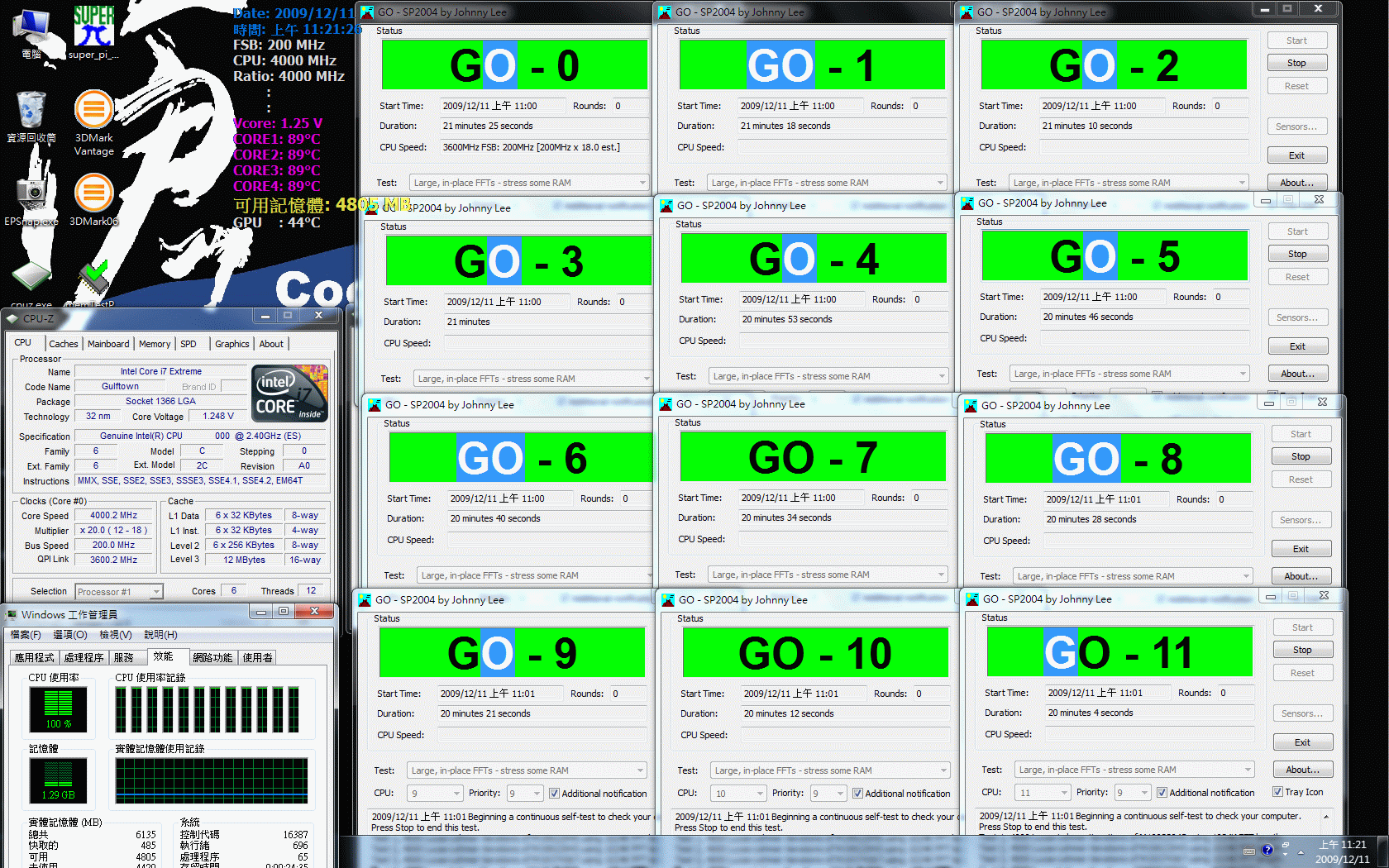Screen dimensions: 1389x868
Task: Open the Test dropdown in GO-5 window
Action: coord(1129,374)
